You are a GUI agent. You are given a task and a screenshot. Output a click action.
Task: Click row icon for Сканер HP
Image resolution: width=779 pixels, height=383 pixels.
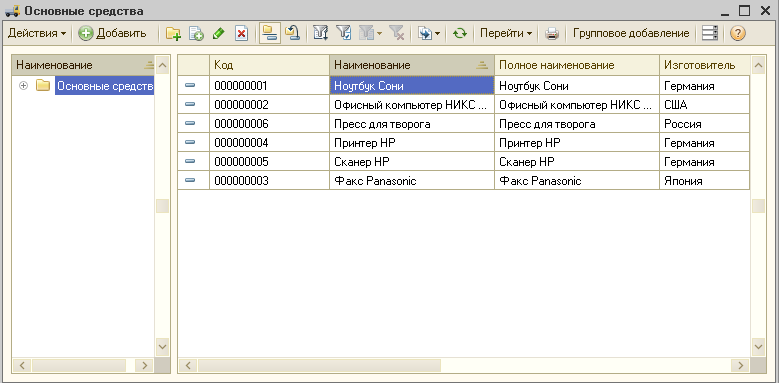click(x=190, y=161)
